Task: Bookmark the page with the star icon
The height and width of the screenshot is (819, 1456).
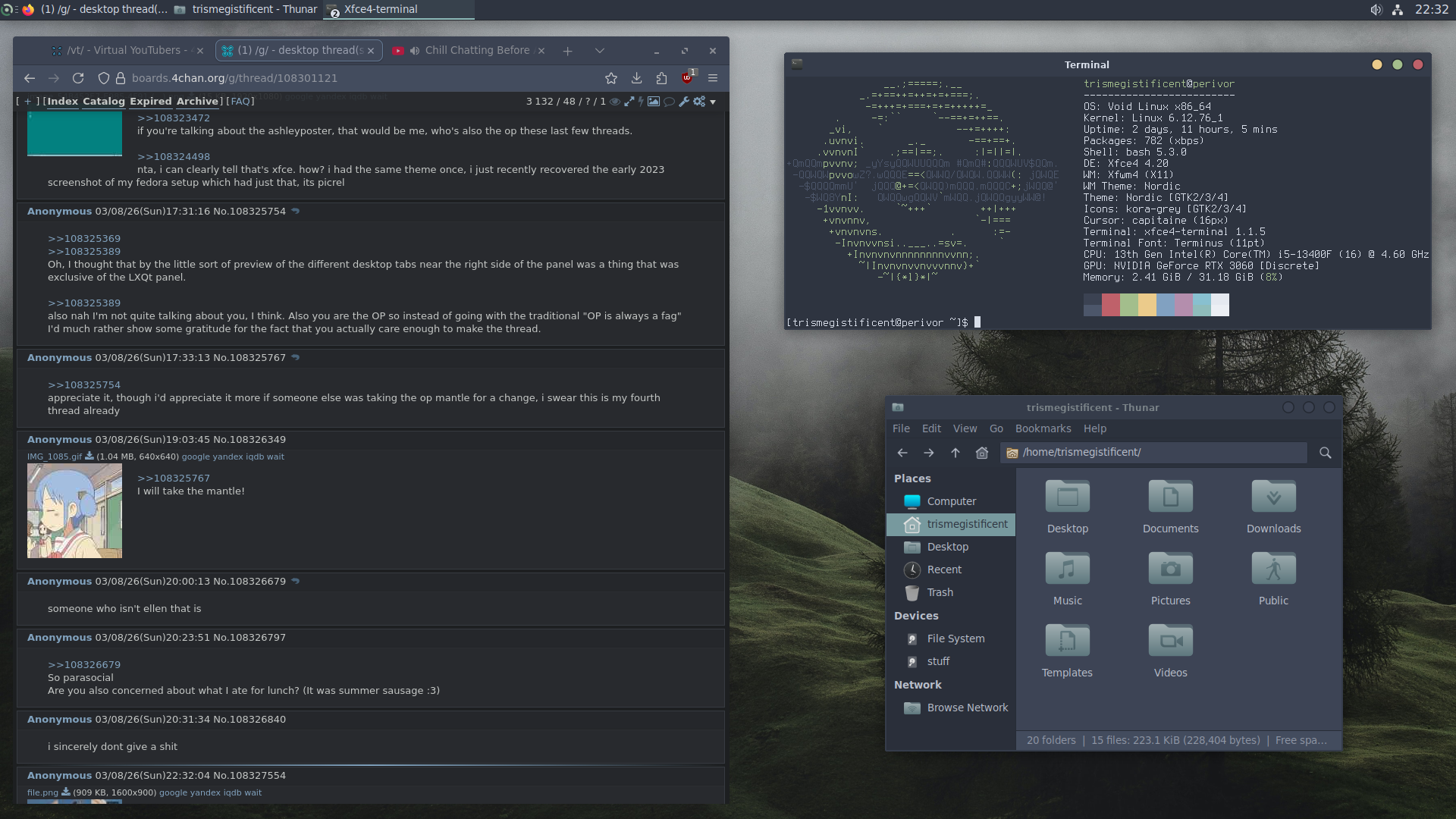Action: 611,78
